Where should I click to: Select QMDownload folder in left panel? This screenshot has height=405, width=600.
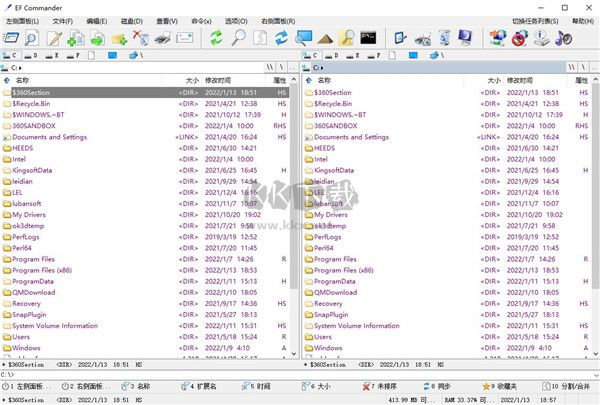pos(145,292)
